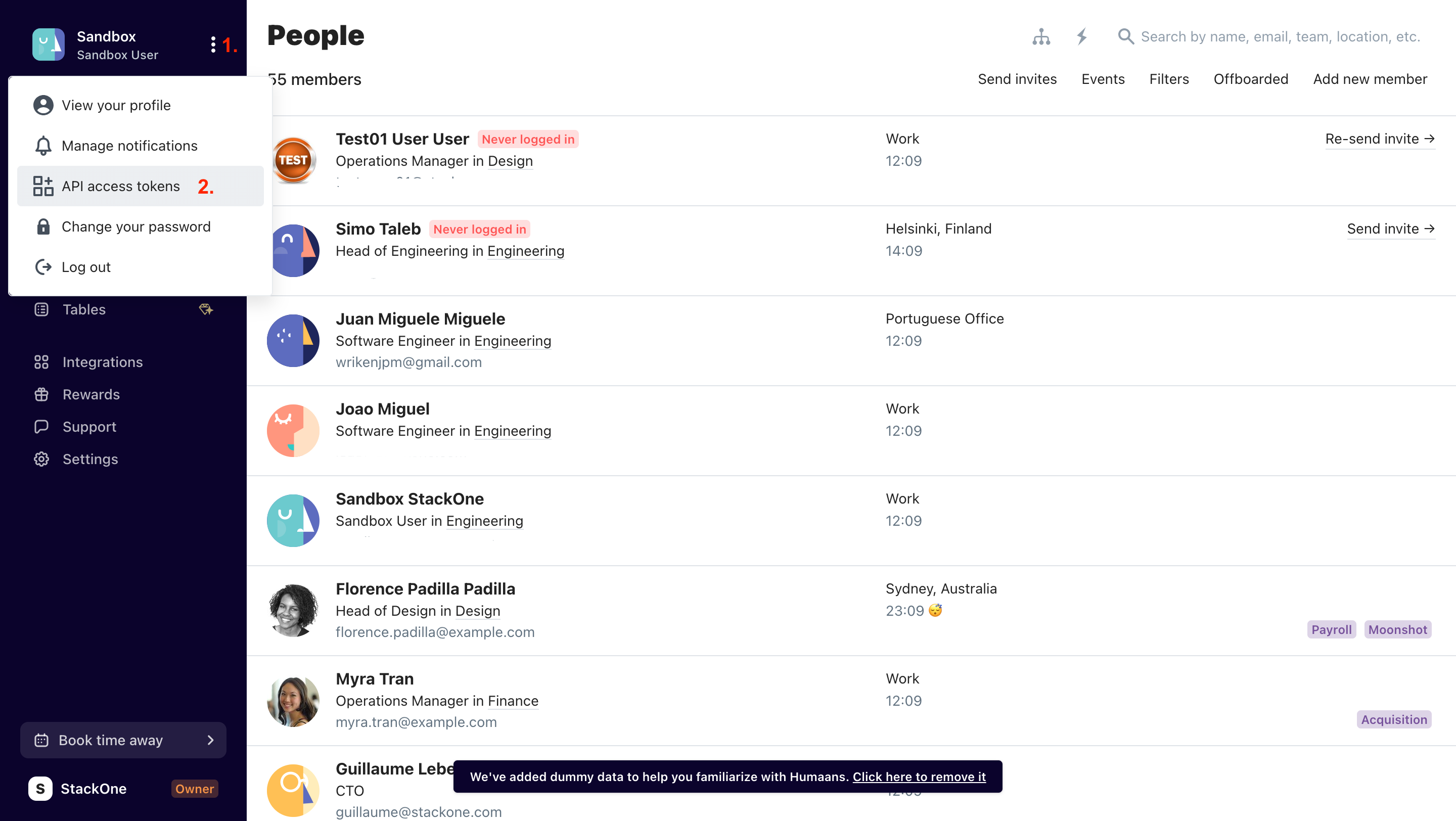This screenshot has height=821, width=1456.
Task: Click the lightning quick actions icon
Action: coord(1081,36)
